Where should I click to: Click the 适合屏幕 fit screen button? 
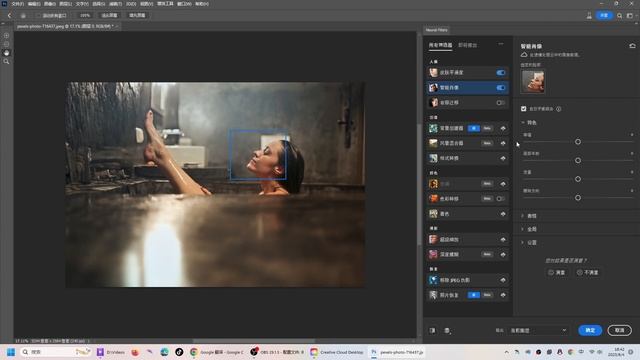(109, 16)
